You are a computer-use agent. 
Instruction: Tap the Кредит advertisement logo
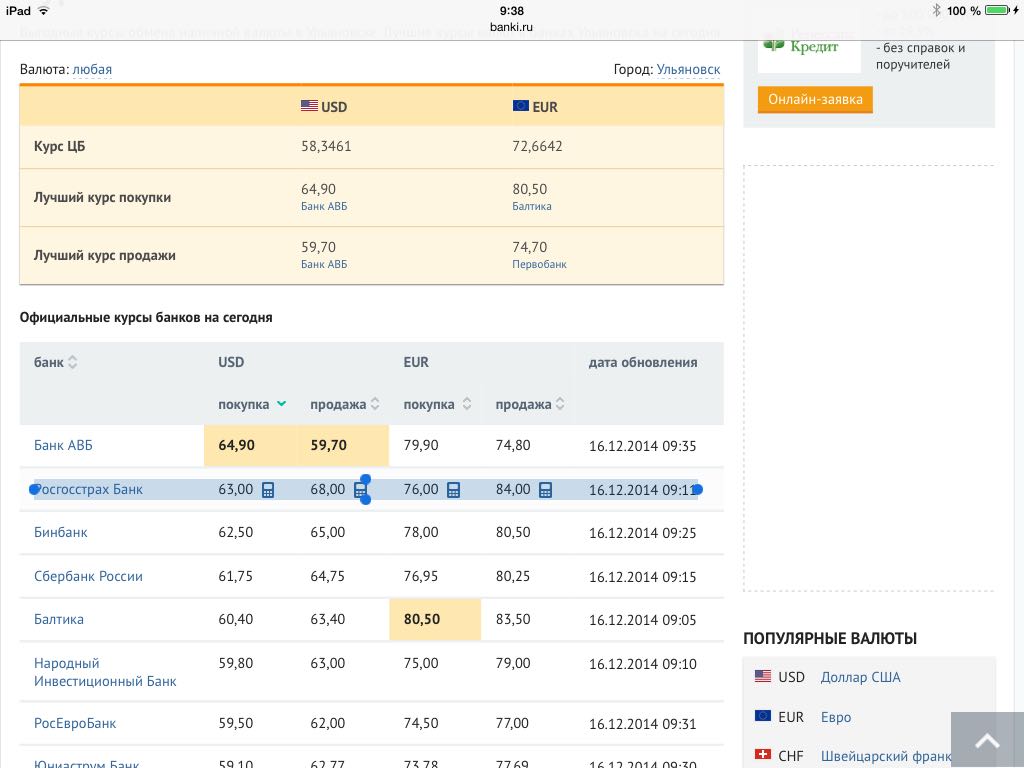point(809,49)
